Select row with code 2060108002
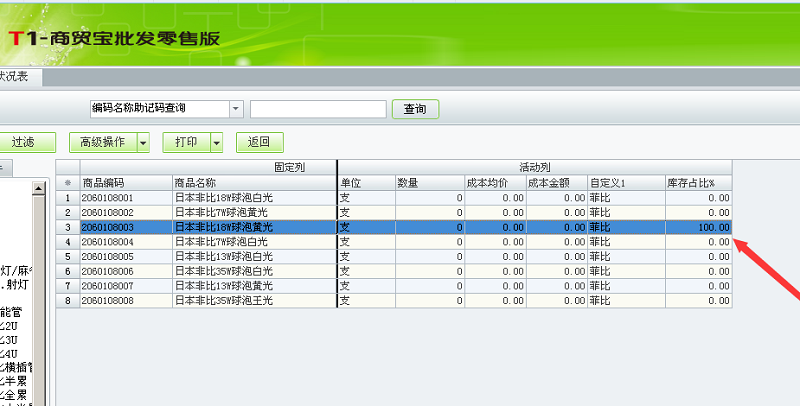800x406 pixels. coord(393,212)
